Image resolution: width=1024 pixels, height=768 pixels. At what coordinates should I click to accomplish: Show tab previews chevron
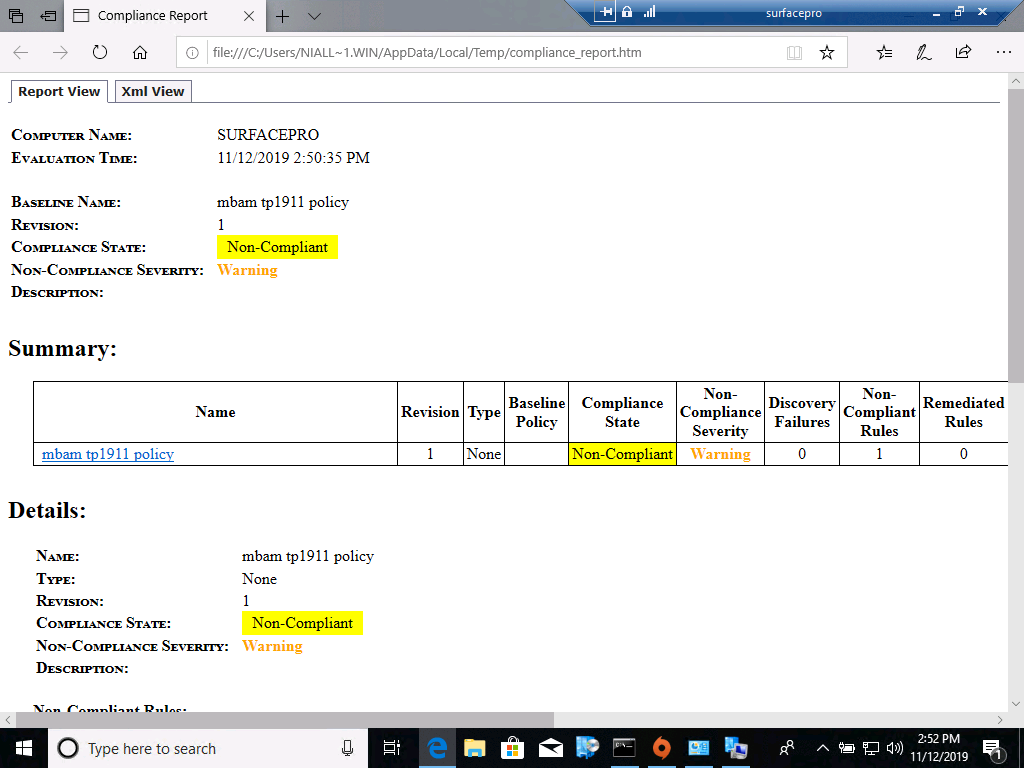(x=314, y=16)
